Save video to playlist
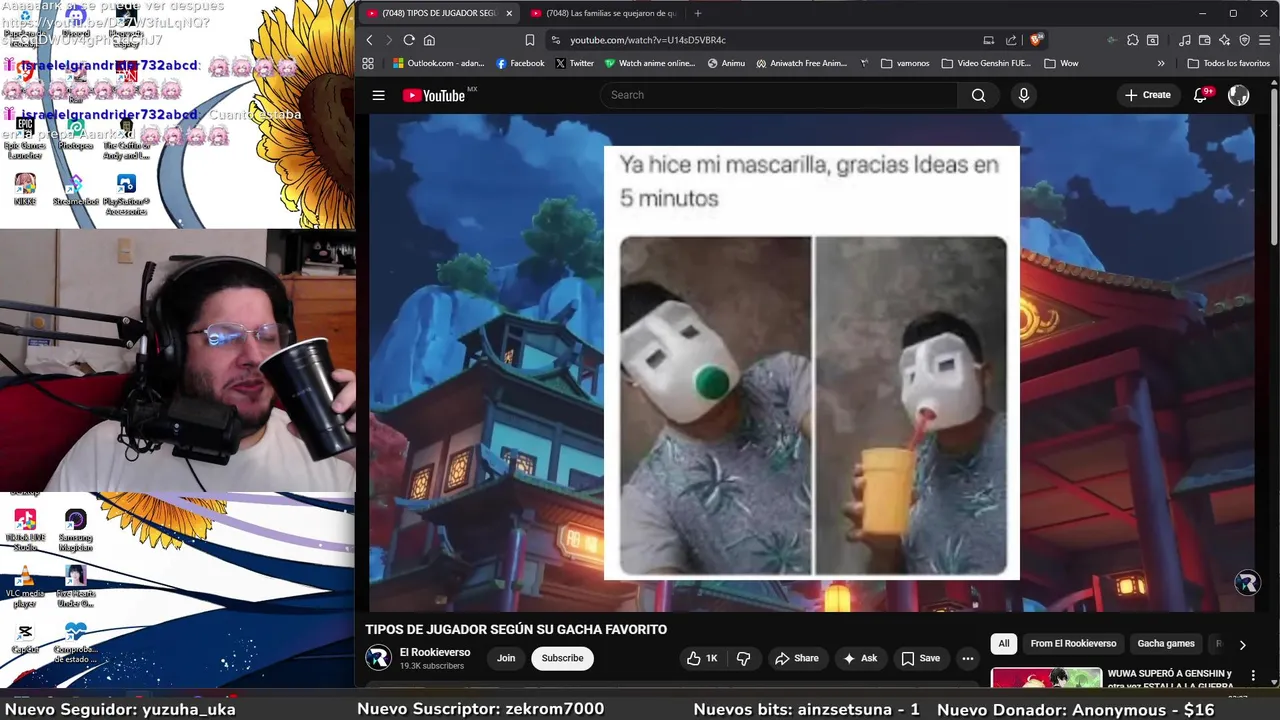Image resolution: width=1280 pixels, height=720 pixels. tap(921, 658)
